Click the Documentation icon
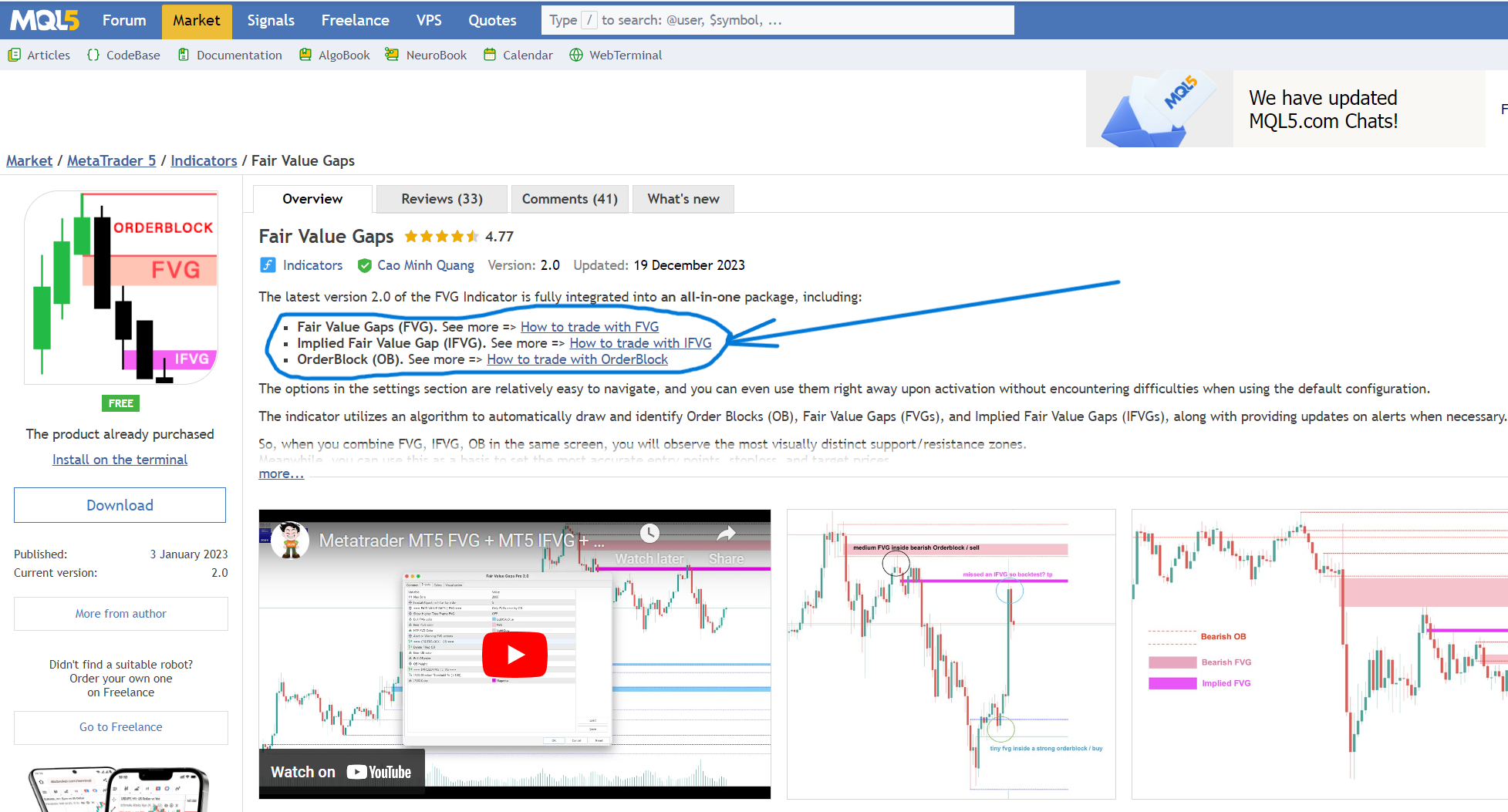Screen dimensions: 1508x812 184,55
